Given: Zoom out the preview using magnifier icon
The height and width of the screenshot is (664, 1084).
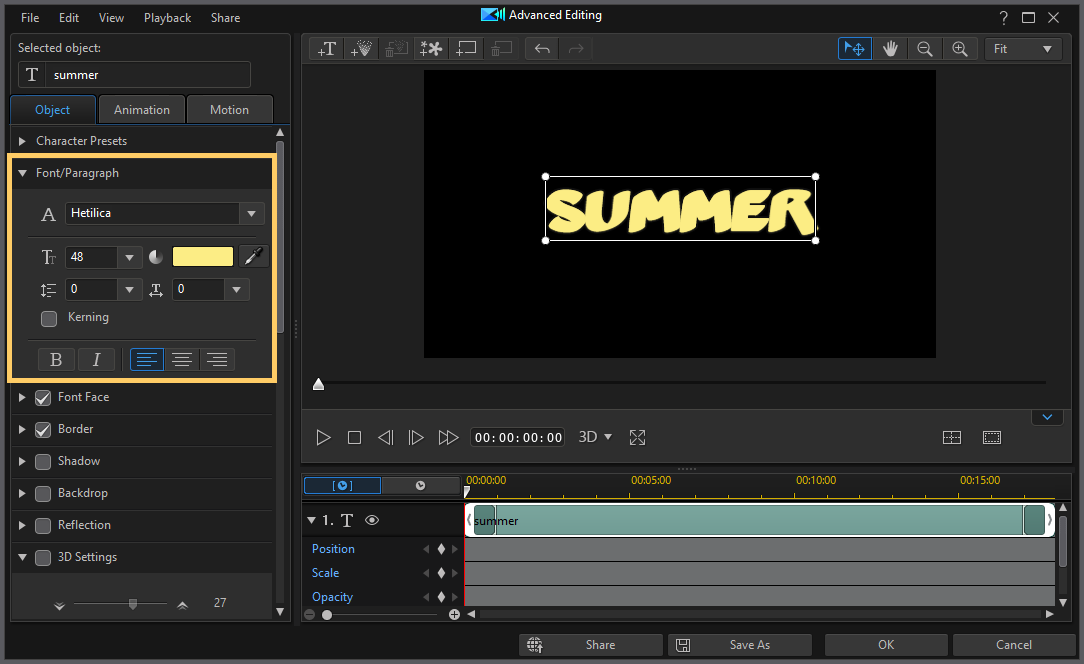Looking at the screenshot, I should point(925,48).
